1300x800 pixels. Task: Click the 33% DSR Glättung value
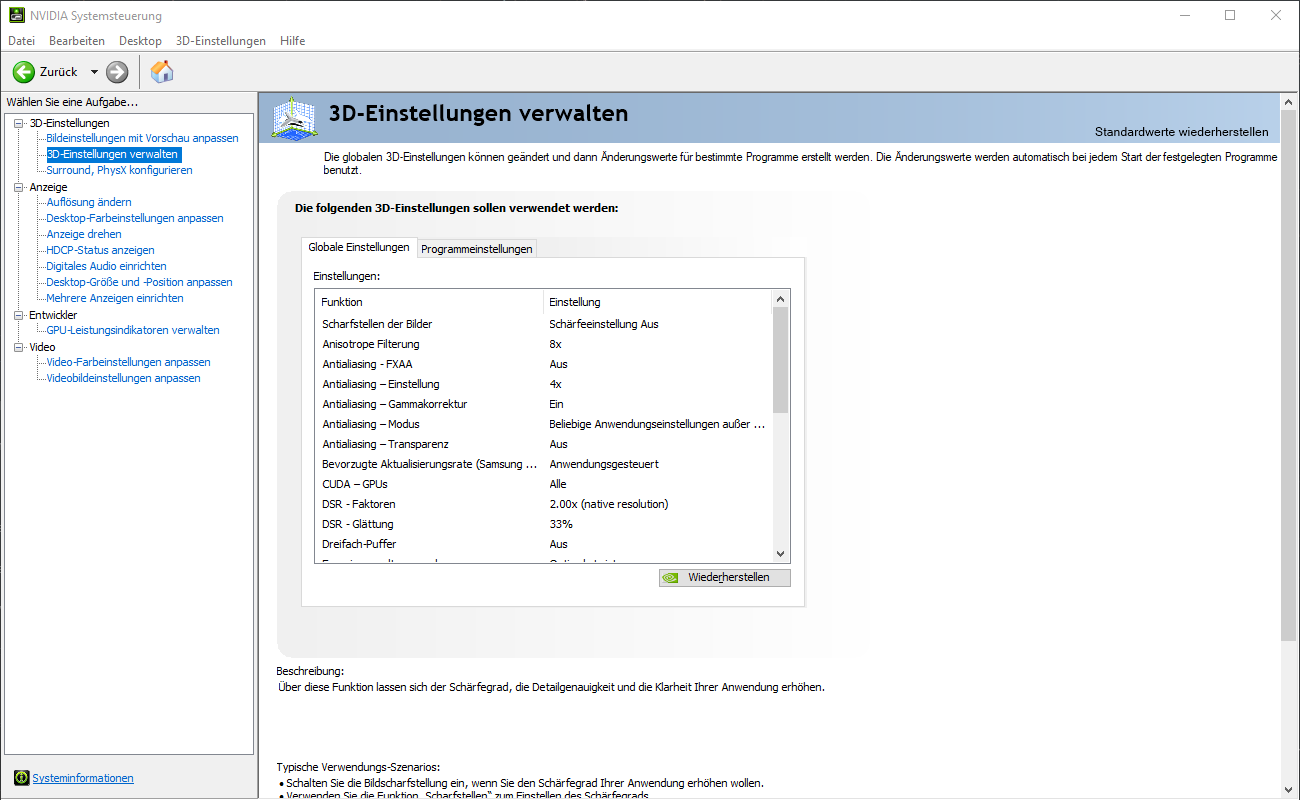pos(561,524)
